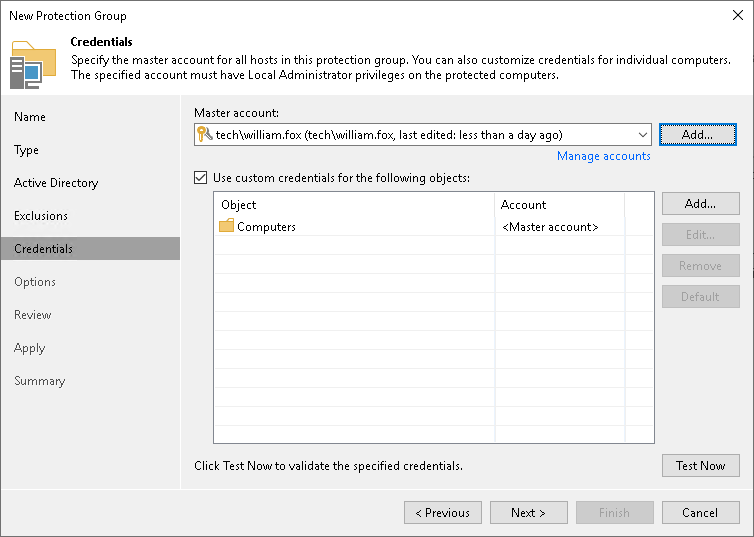The height and width of the screenshot is (537, 754).
Task: Click the key icon in Master account field
Action: click(x=204, y=134)
